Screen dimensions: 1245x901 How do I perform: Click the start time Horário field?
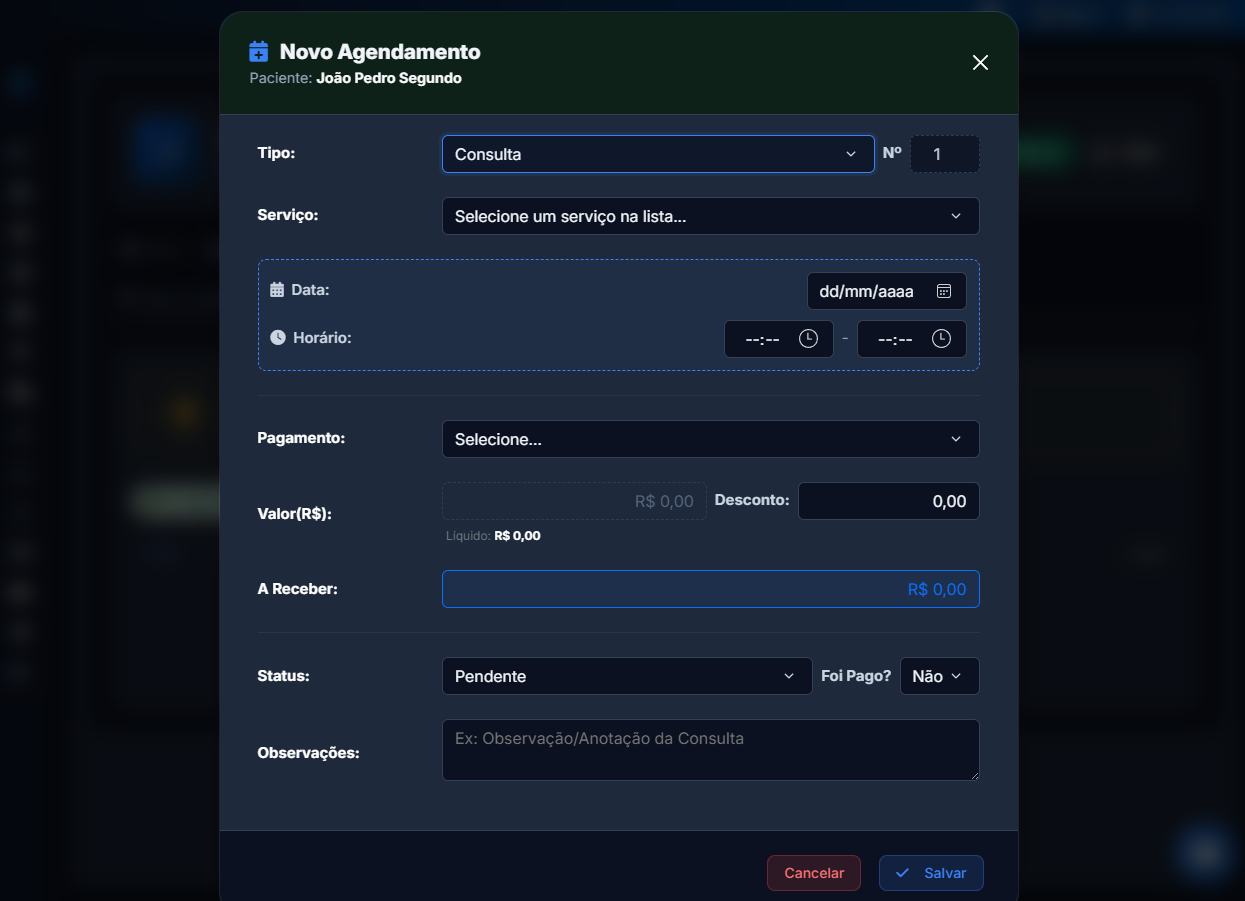779,339
